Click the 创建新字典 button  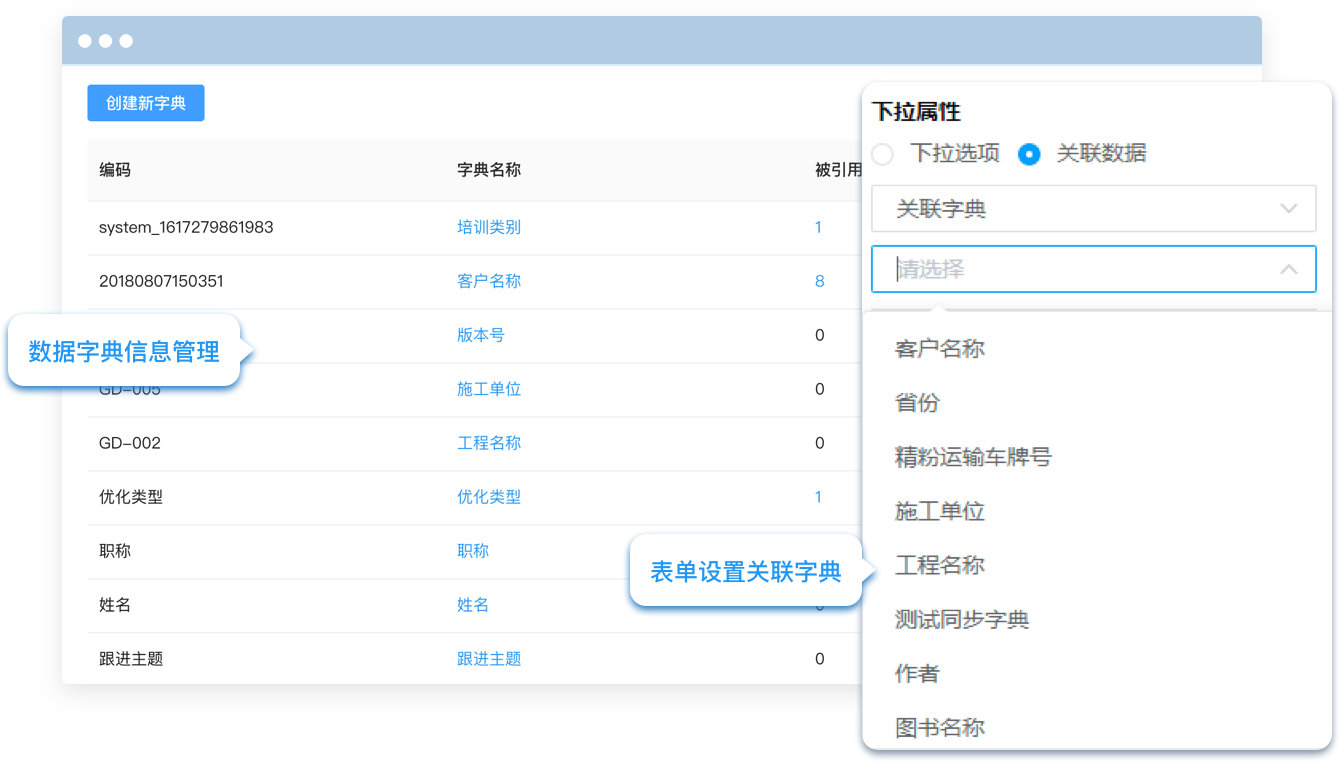pos(146,103)
